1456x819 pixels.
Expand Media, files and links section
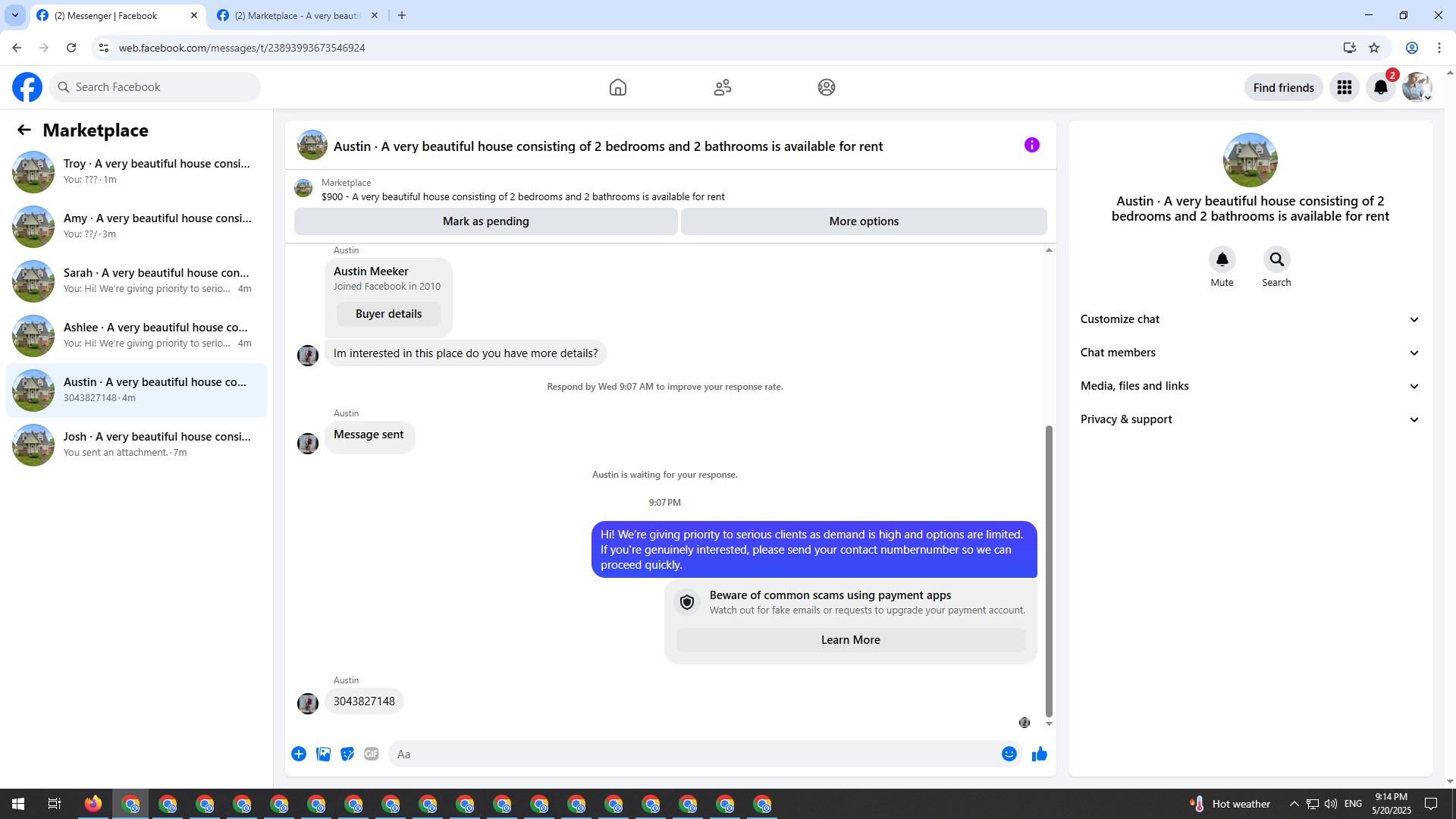click(1250, 386)
